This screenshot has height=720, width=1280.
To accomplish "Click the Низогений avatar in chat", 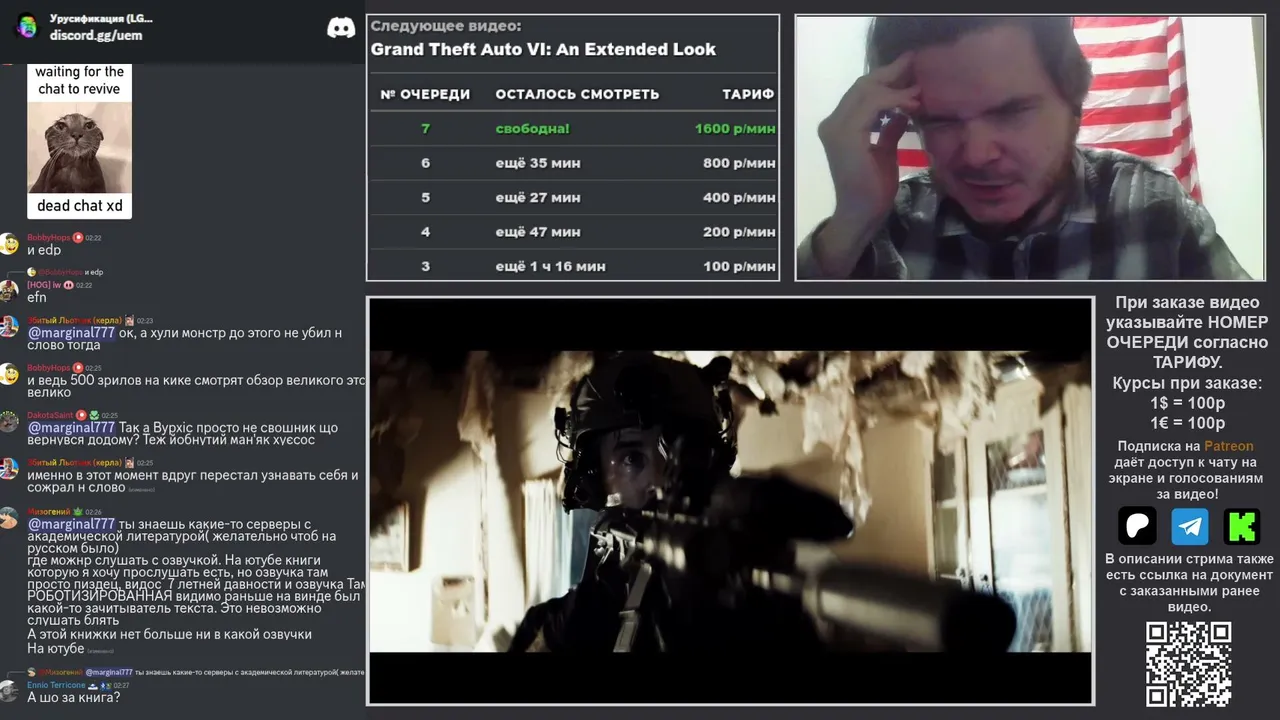I will click(x=9, y=517).
